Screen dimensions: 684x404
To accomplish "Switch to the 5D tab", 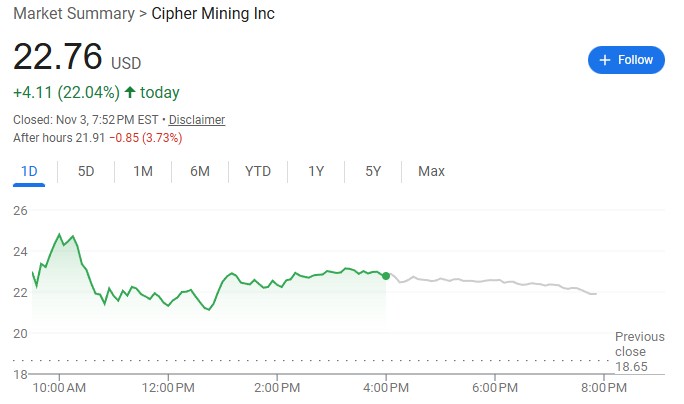I will pyautogui.click(x=86, y=171).
